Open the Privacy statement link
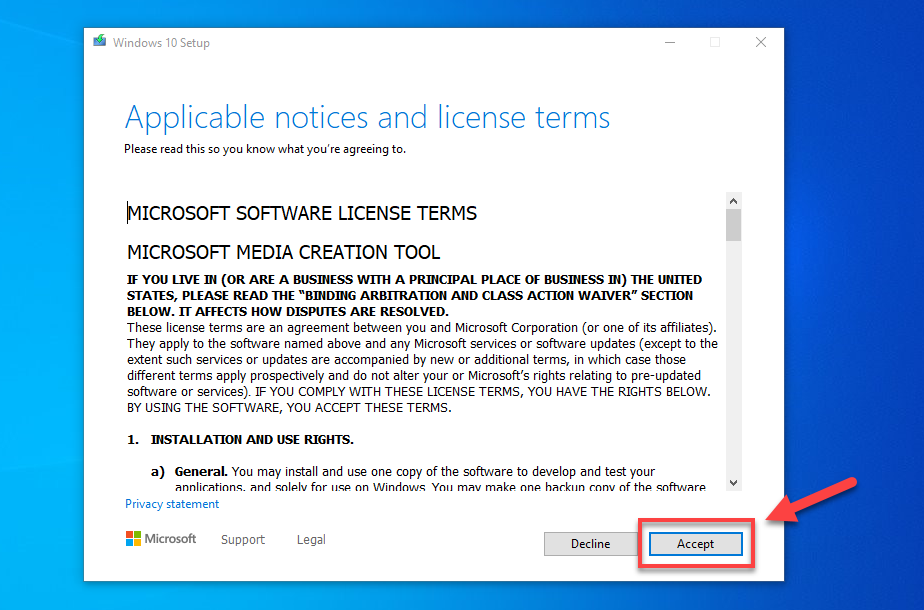The width and height of the screenshot is (924, 610). pos(172,504)
